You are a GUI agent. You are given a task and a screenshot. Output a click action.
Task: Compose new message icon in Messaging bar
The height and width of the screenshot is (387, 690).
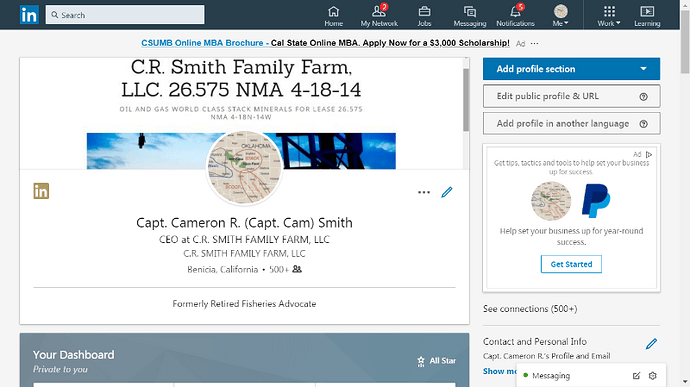coord(636,376)
